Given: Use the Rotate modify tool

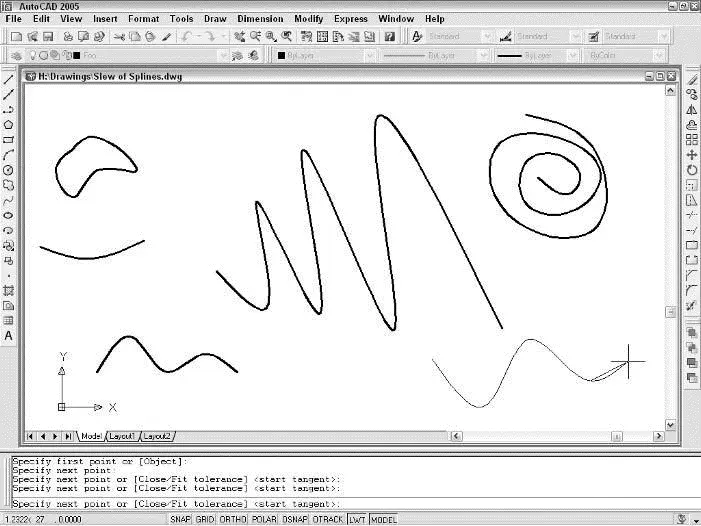Looking at the screenshot, I should point(692,170).
